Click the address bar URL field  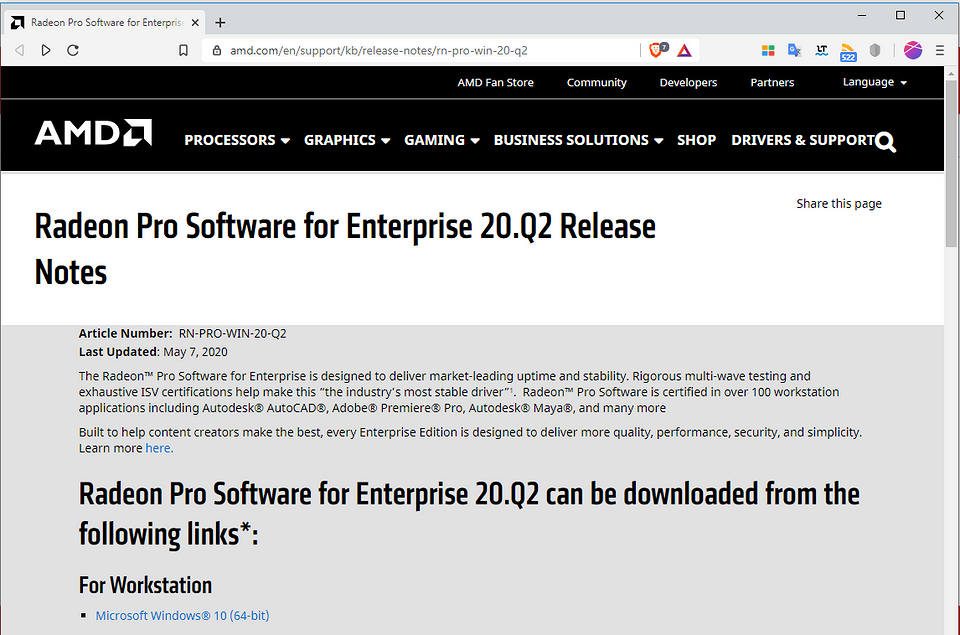[x=420, y=50]
